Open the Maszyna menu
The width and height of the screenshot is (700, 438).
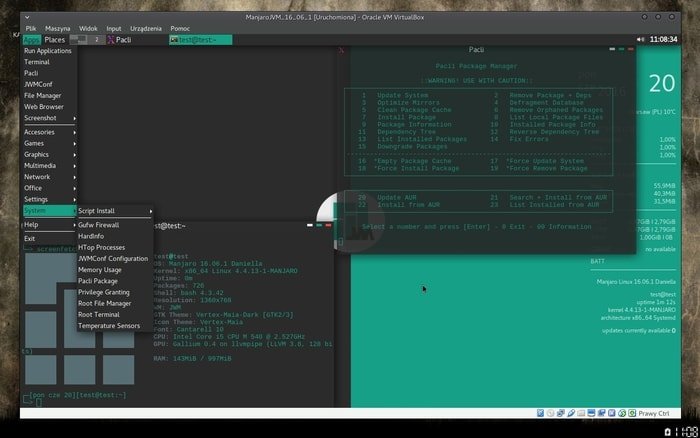point(58,29)
